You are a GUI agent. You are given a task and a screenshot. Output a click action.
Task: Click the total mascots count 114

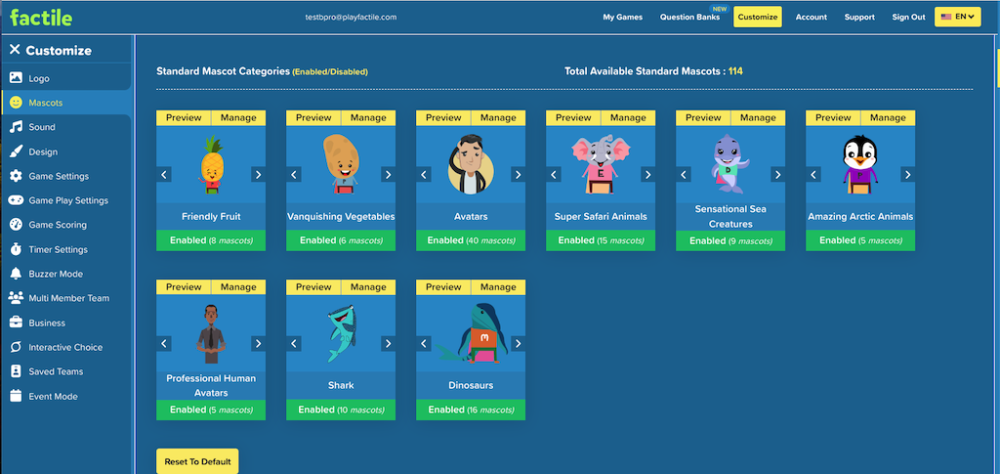[735, 71]
